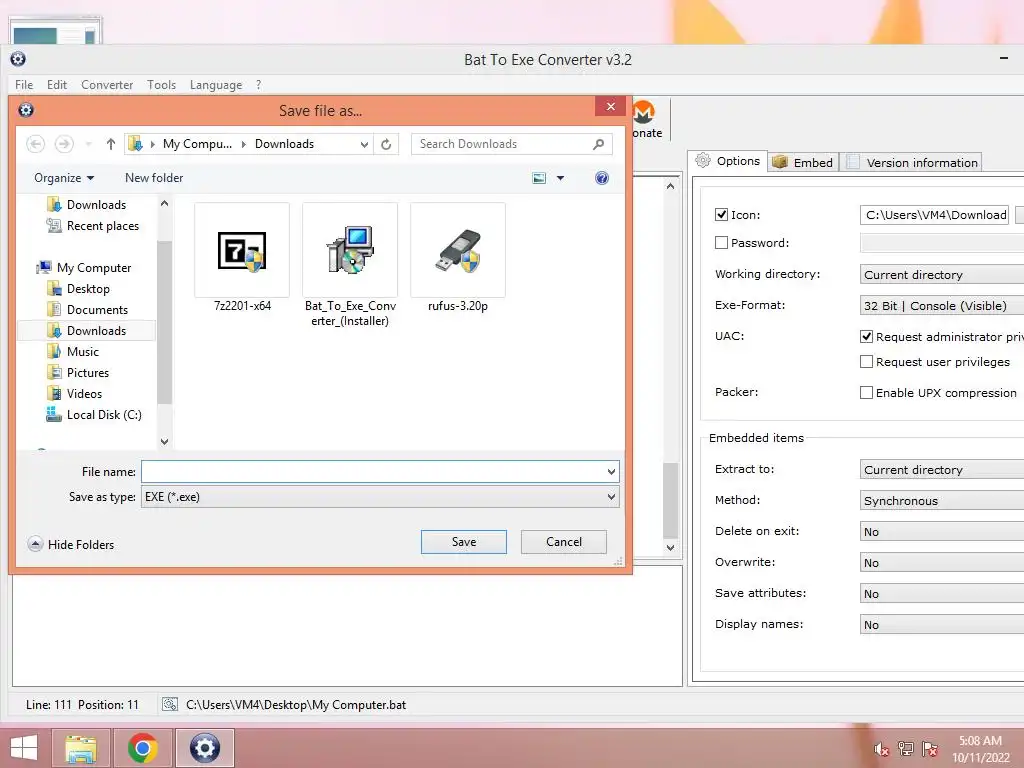The width and height of the screenshot is (1024, 768).
Task: Click the settings gear icon in the status bar
Action: coord(170,704)
